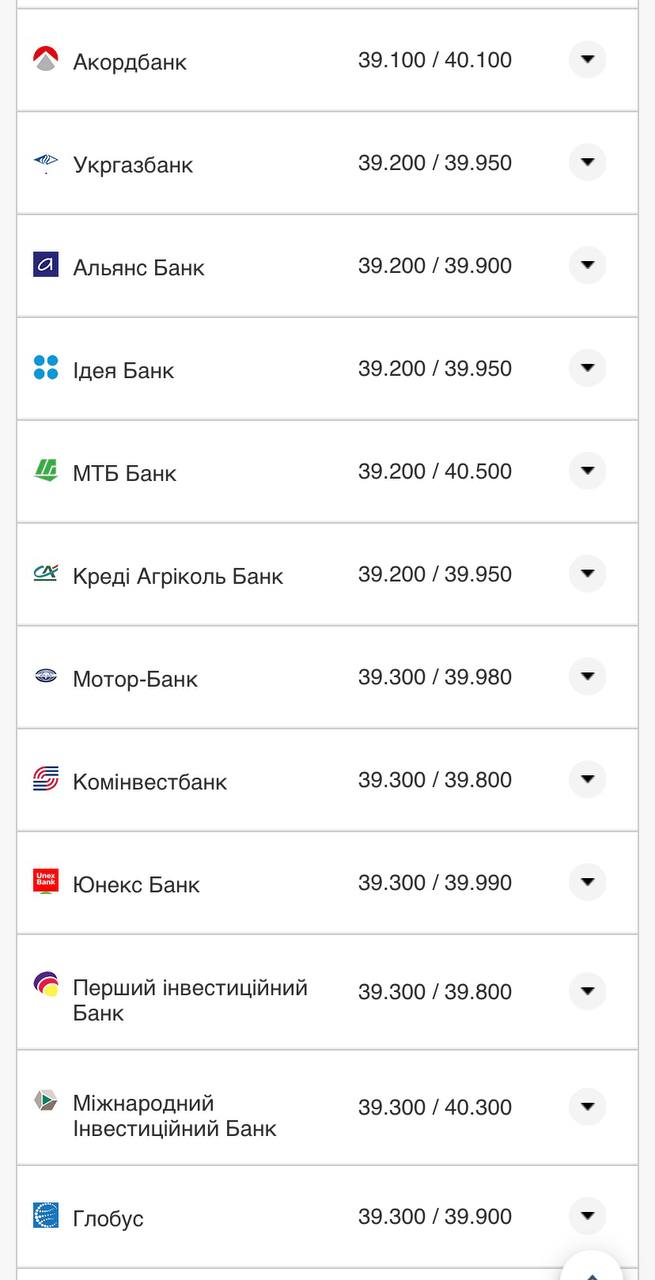Screen dimensions: 655x1280
Task: Click the Акордбанк red logo icon
Action: tap(45, 60)
